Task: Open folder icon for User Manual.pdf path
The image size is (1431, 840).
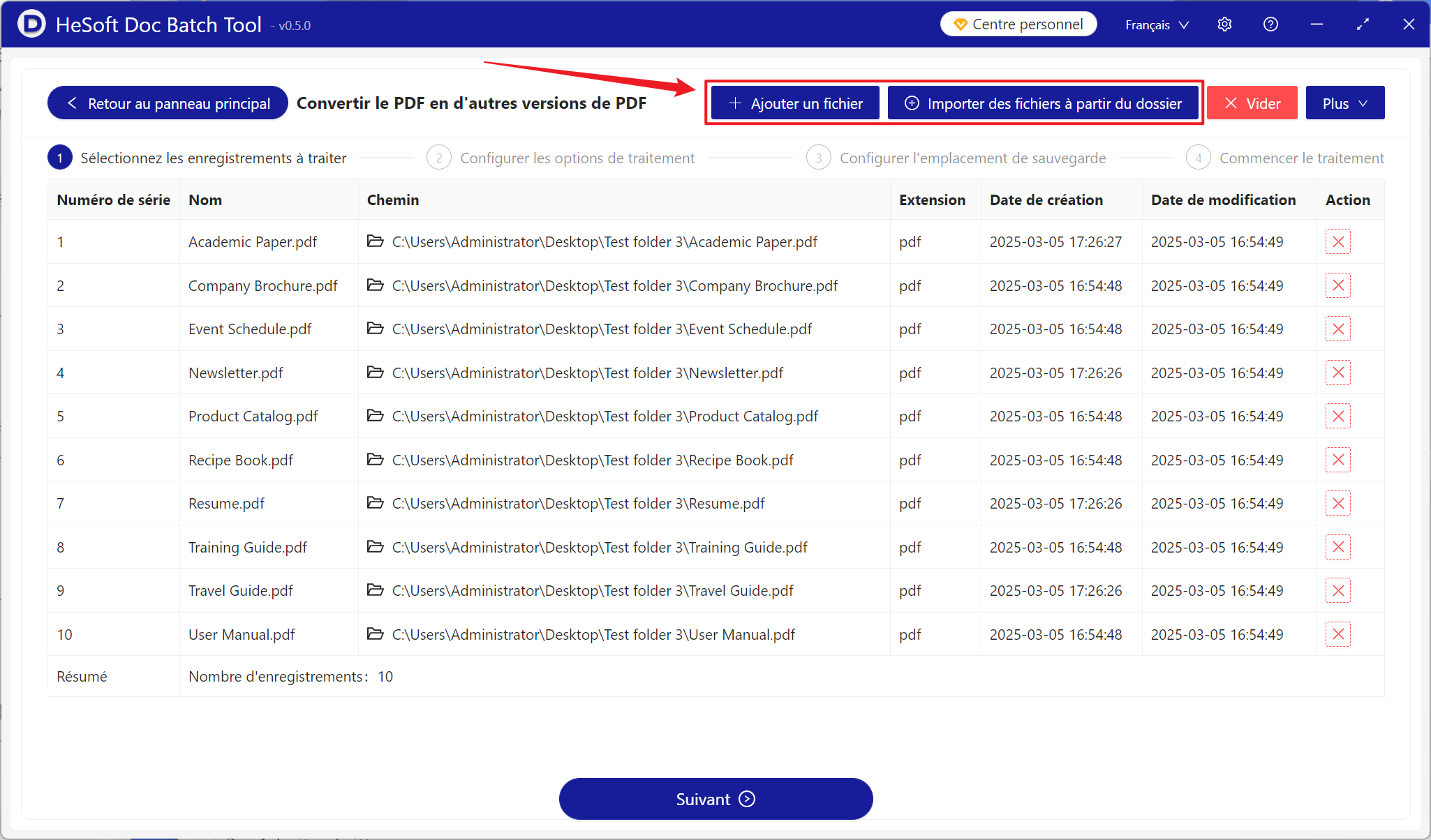Action: 376,633
